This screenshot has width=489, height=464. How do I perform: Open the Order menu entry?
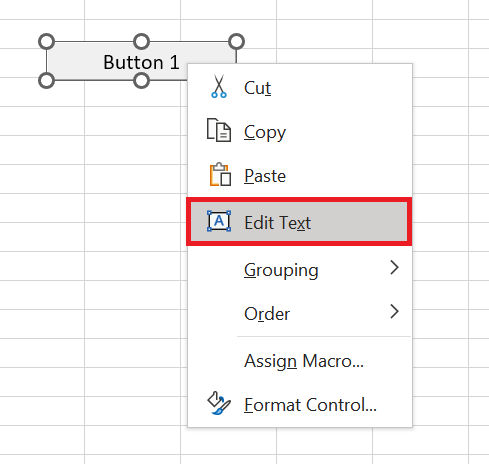coord(300,313)
